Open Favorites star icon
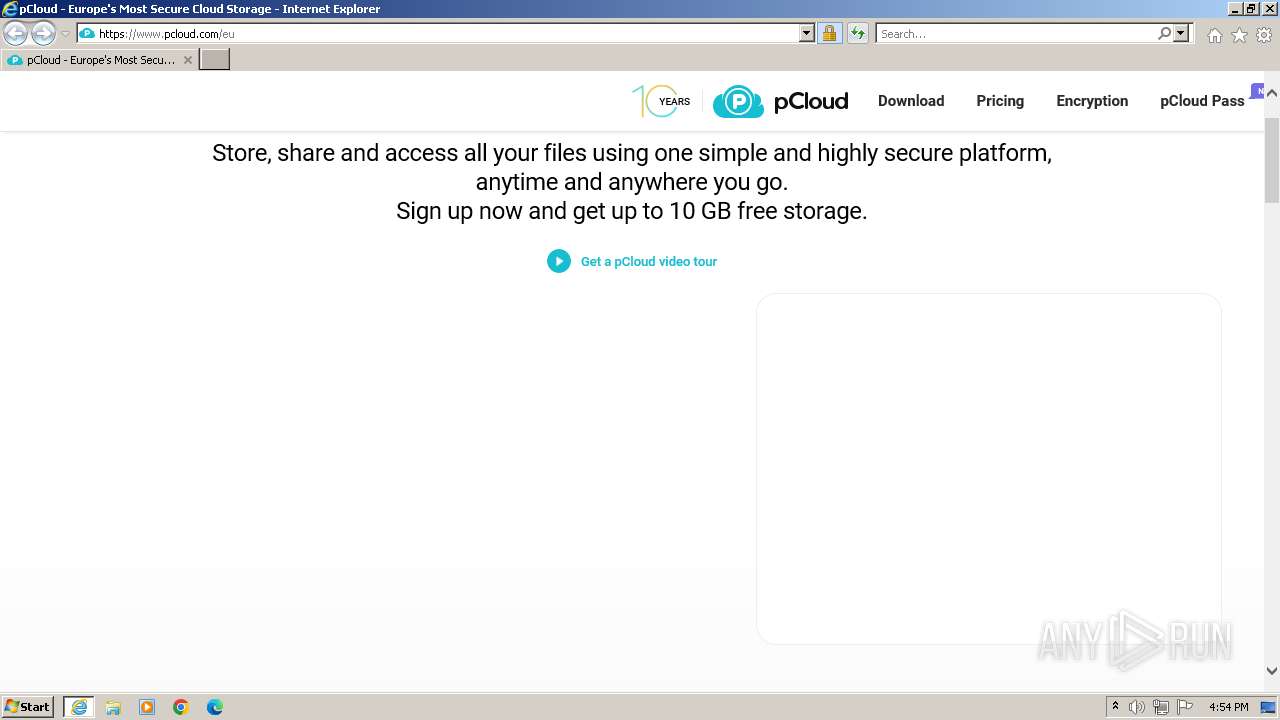 pyautogui.click(x=1239, y=35)
